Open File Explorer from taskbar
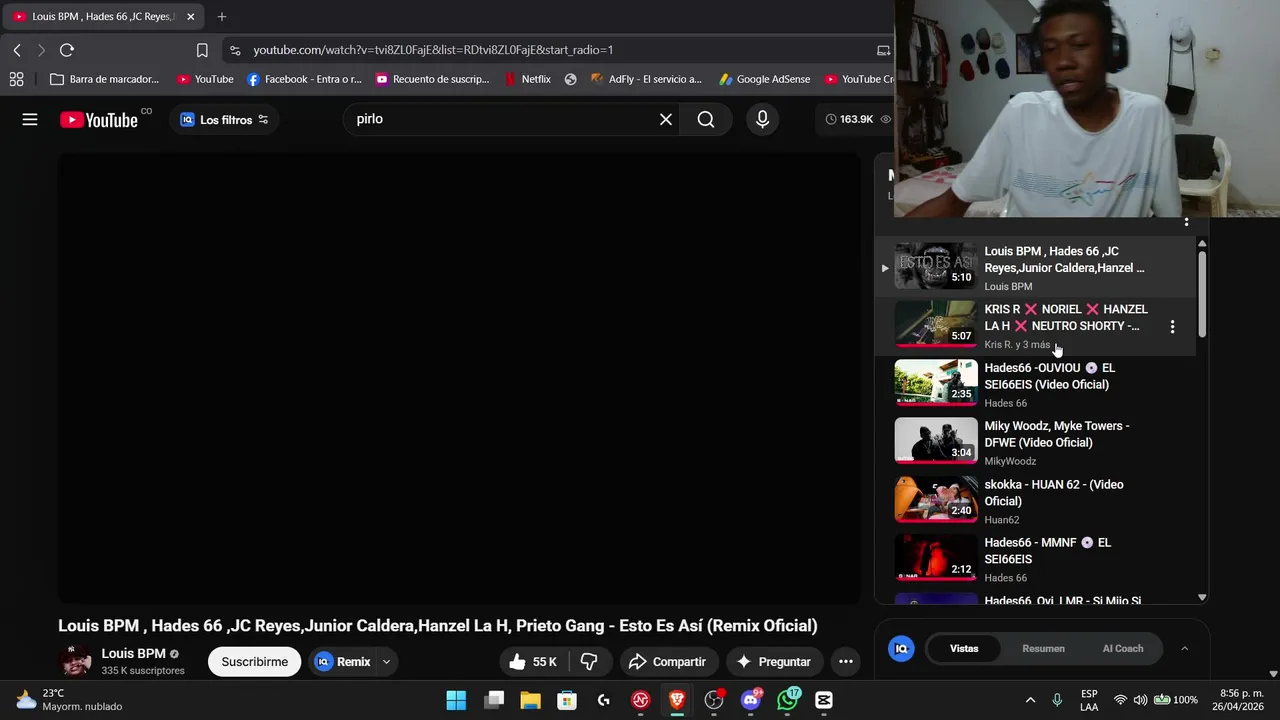Viewport: 1280px width, 720px height. tap(530, 700)
